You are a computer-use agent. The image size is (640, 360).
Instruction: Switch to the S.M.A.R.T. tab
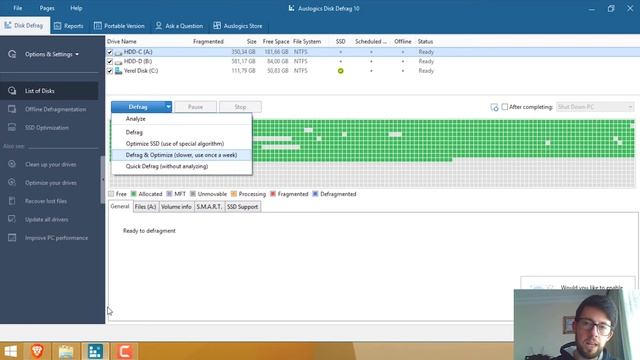[x=209, y=207]
